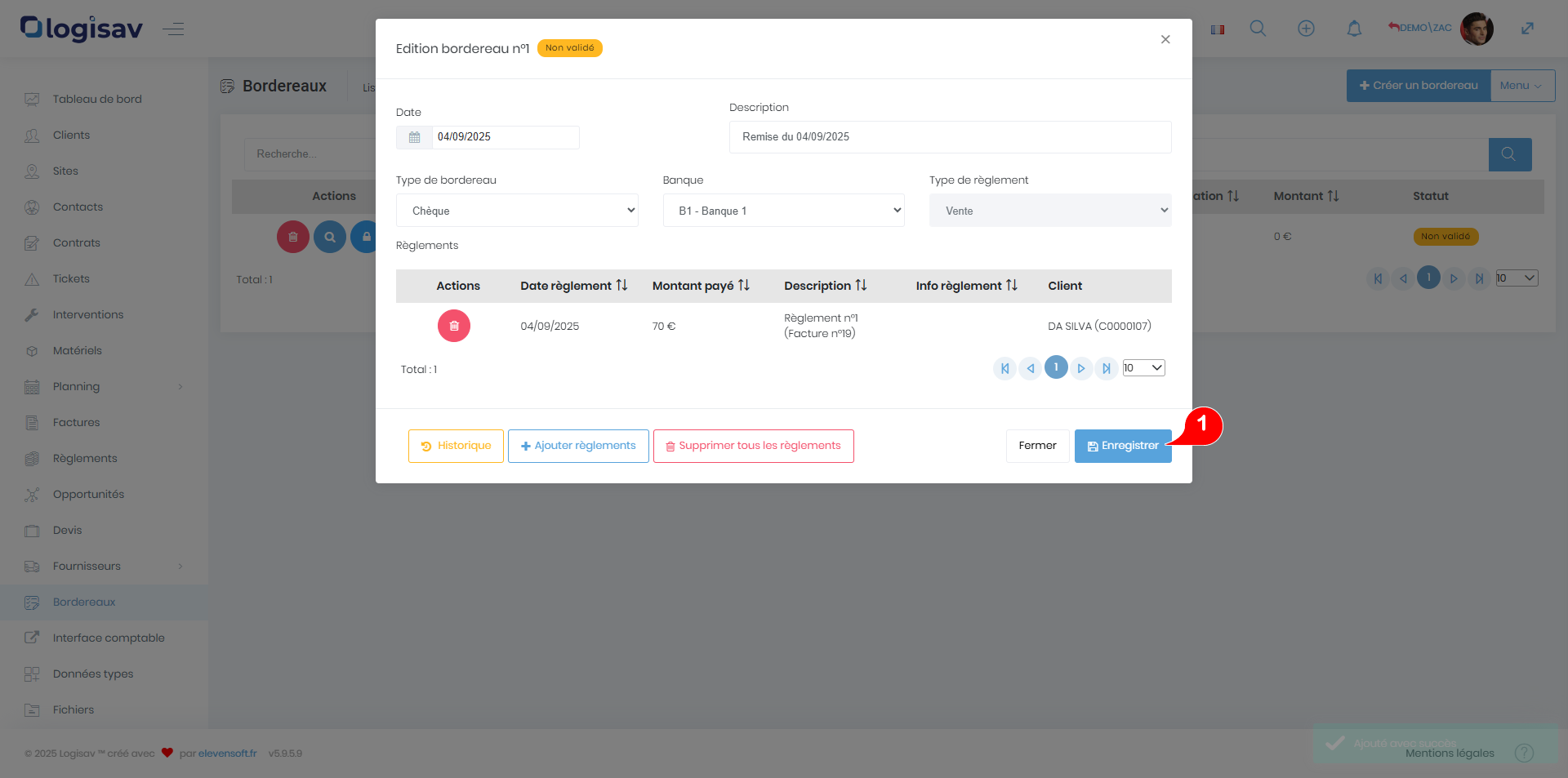
Task: Save with the Enregistrer button
Action: coord(1122,446)
